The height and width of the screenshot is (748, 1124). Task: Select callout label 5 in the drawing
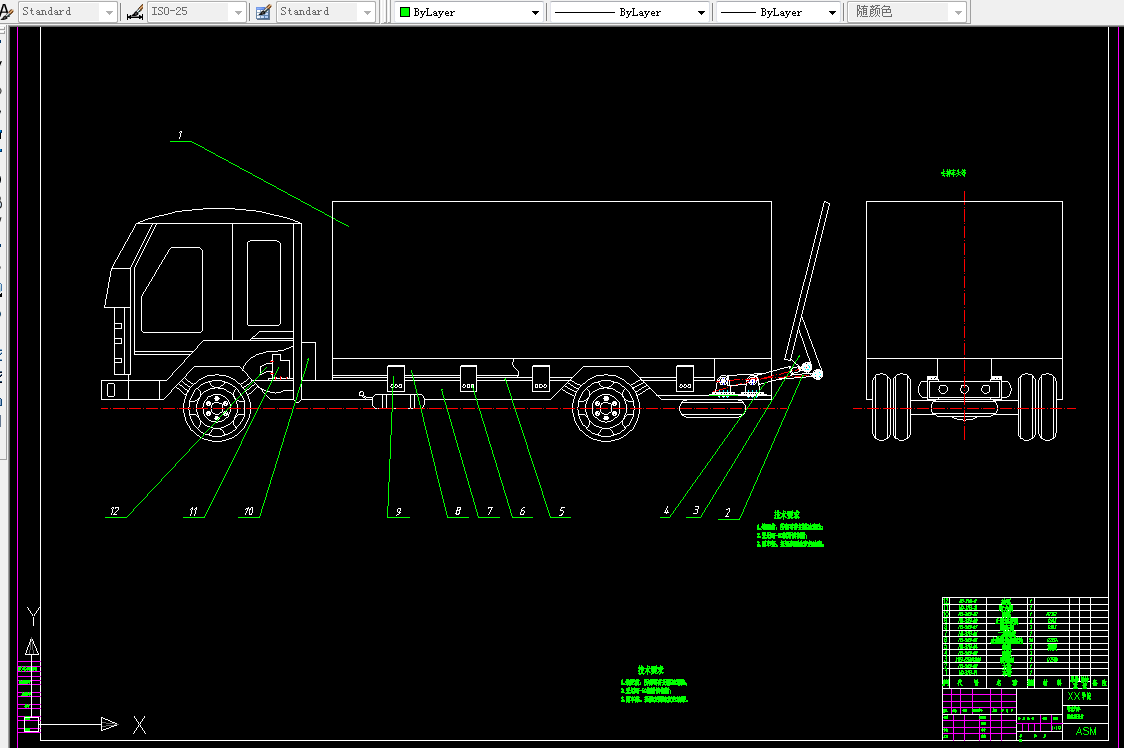click(561, 511)
